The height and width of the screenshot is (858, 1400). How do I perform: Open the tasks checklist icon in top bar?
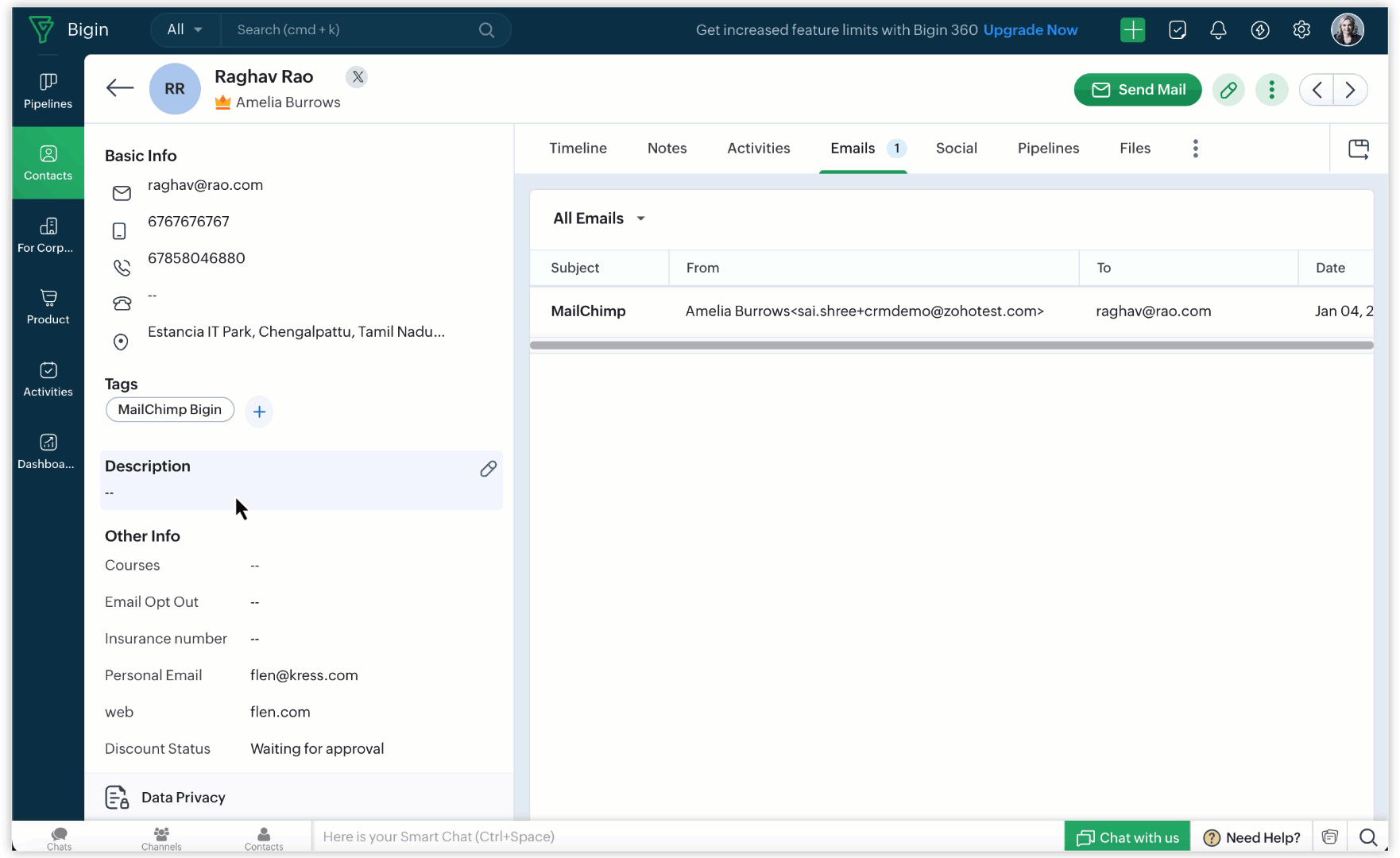point(1178,30)
